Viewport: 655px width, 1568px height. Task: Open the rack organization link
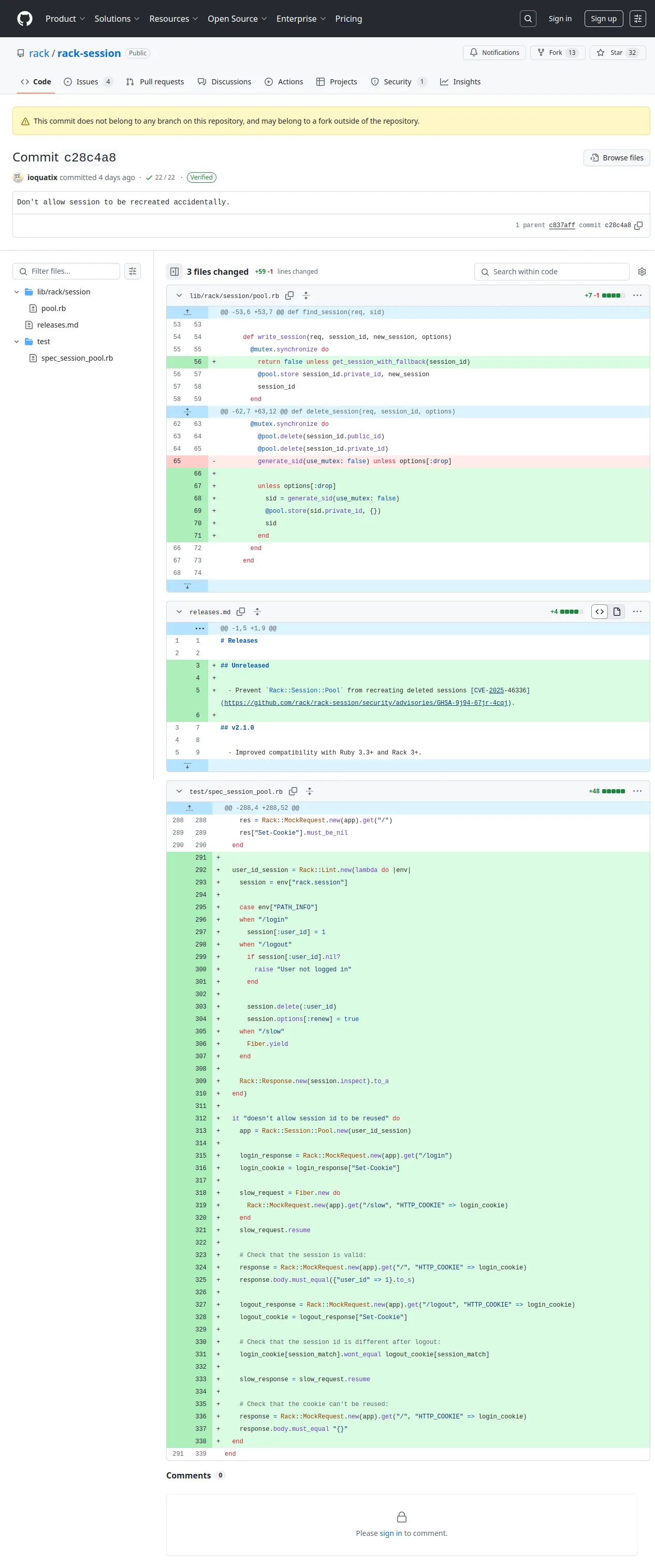coord(39,54)
